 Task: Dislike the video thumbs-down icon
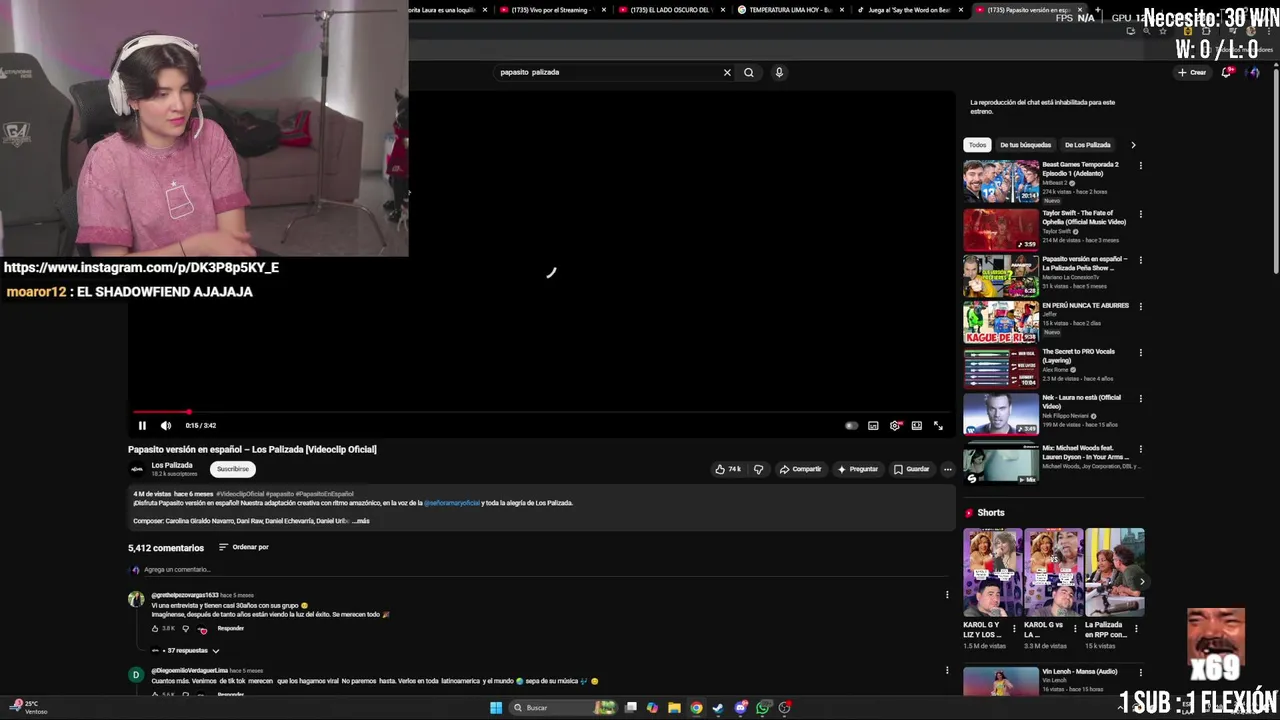pos(758,469)
